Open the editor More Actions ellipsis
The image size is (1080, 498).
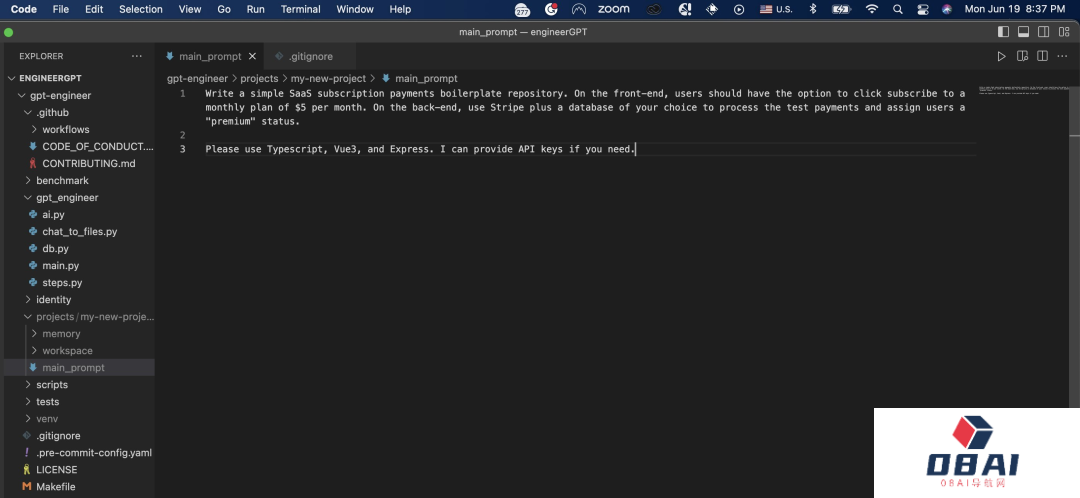(1064, 57)
